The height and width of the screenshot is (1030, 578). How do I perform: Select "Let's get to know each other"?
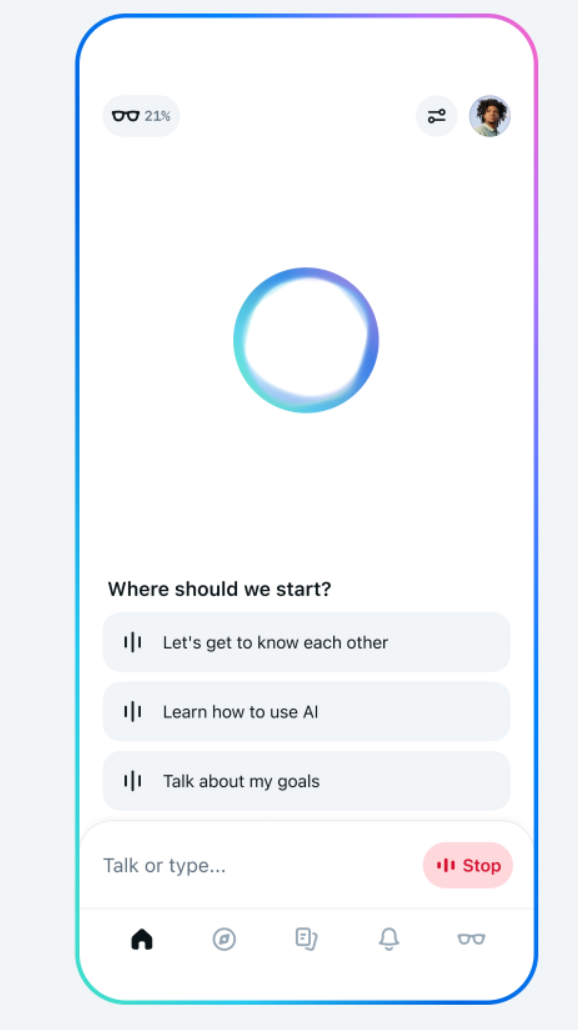pos(307,642)
